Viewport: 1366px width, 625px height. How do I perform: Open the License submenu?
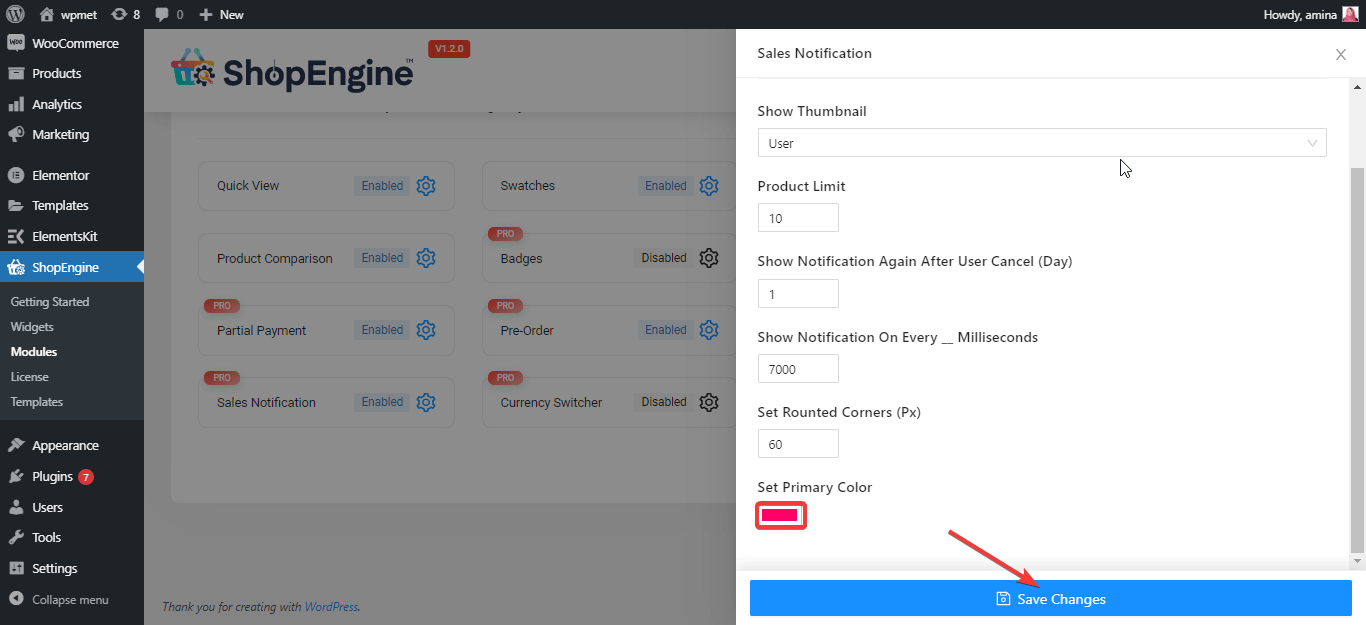point(30,376)
